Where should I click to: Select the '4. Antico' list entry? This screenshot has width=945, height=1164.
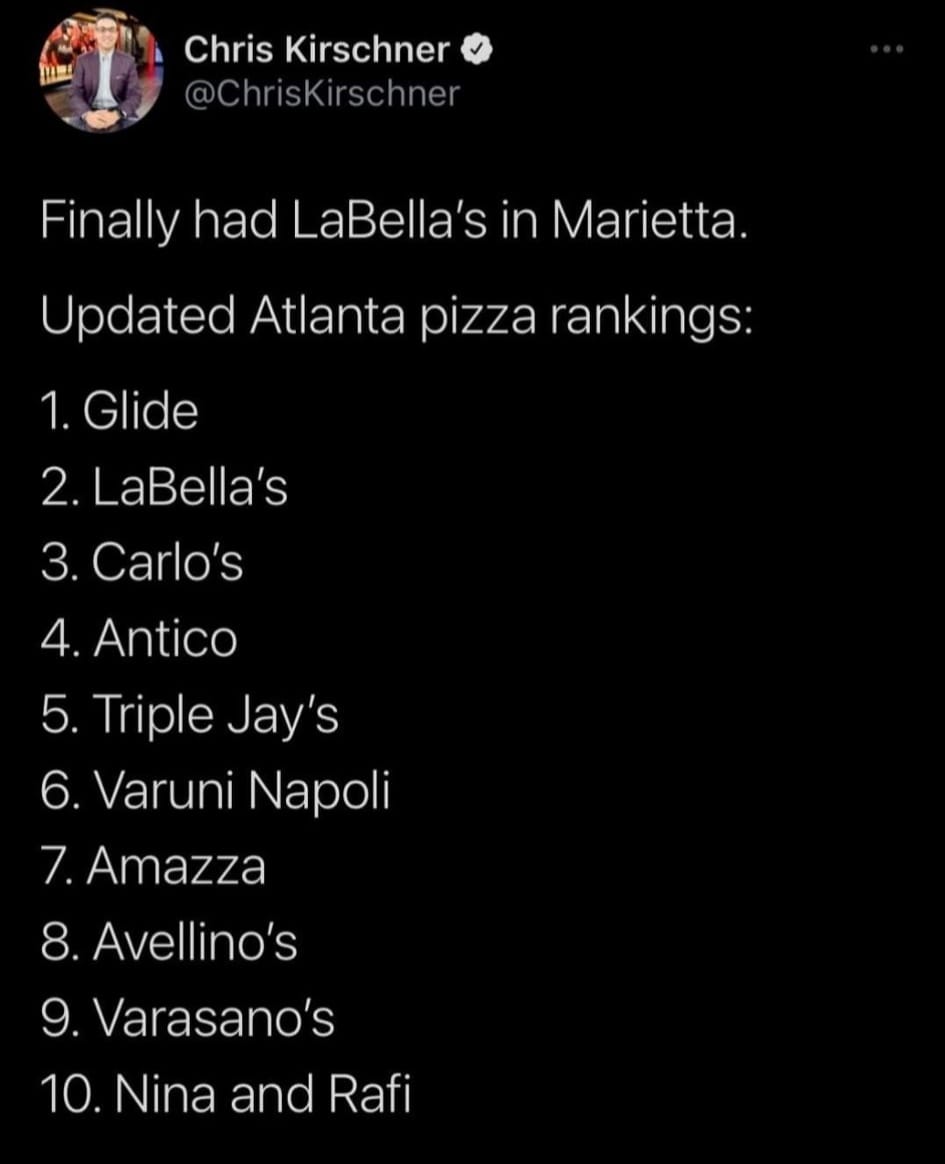tap(139, 638)
